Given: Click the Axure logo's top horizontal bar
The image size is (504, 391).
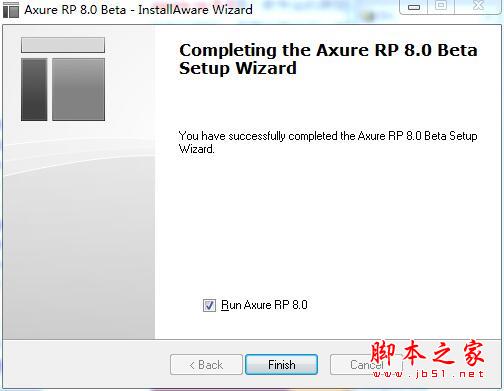Looking at the screenshot, I should click(63, 45).
